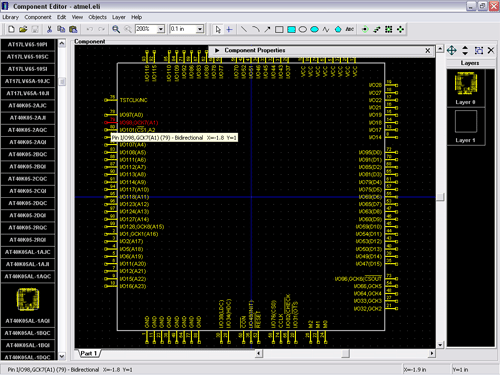Select the arrow pointer tool
Screen dimensions: 500x375
[218, 30]
